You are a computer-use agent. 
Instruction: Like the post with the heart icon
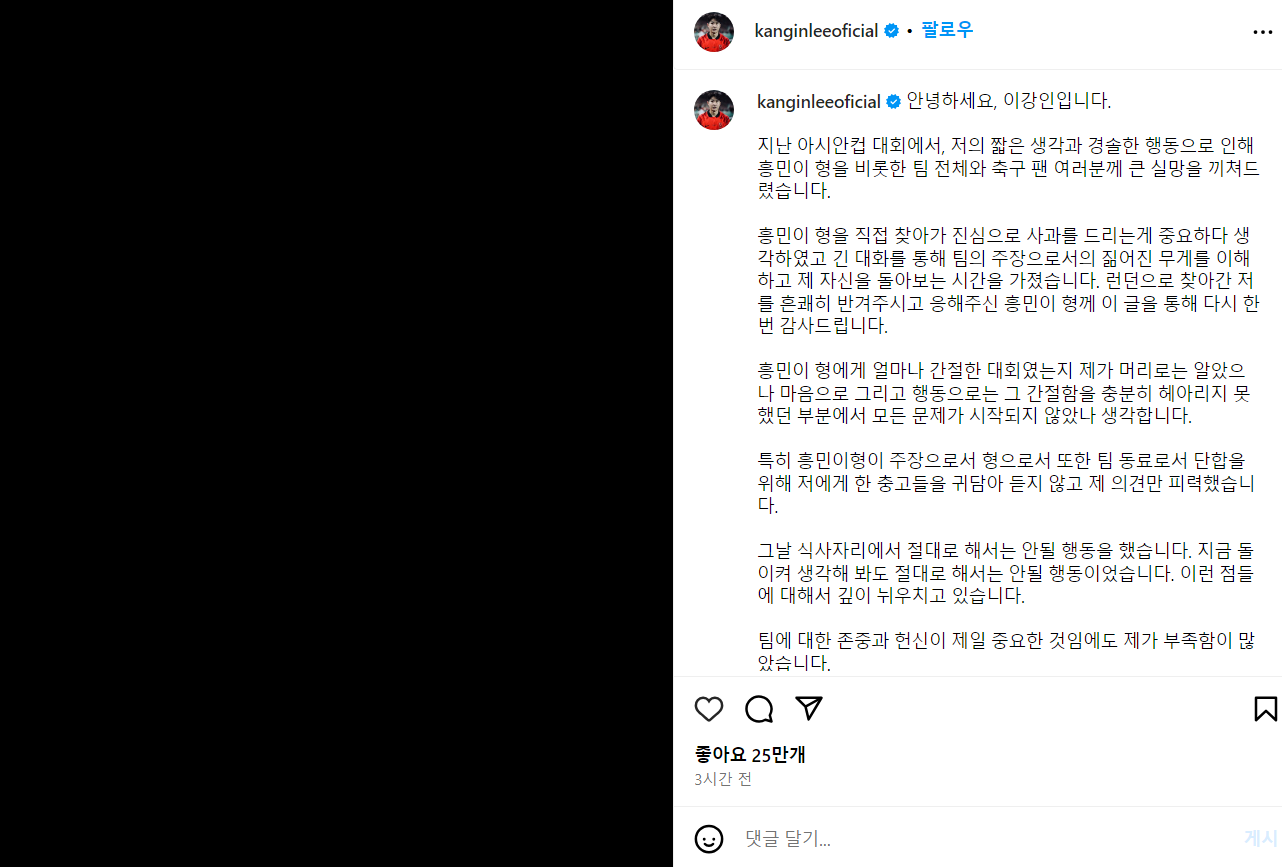709,709
